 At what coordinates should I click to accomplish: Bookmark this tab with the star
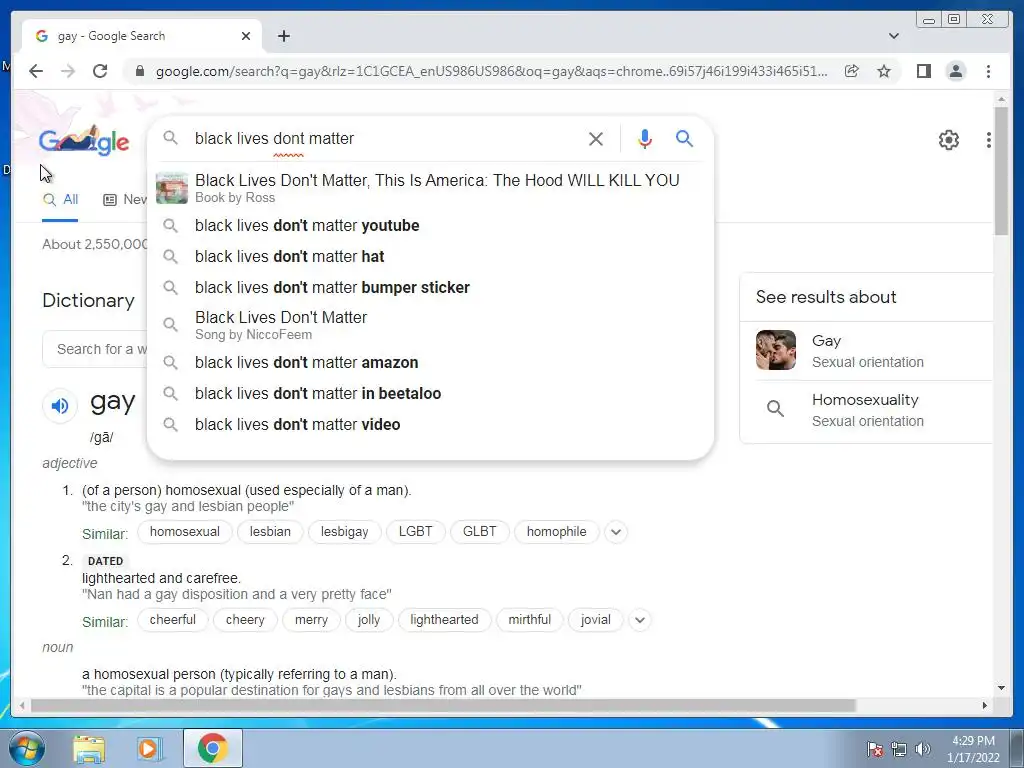(884, 71)
